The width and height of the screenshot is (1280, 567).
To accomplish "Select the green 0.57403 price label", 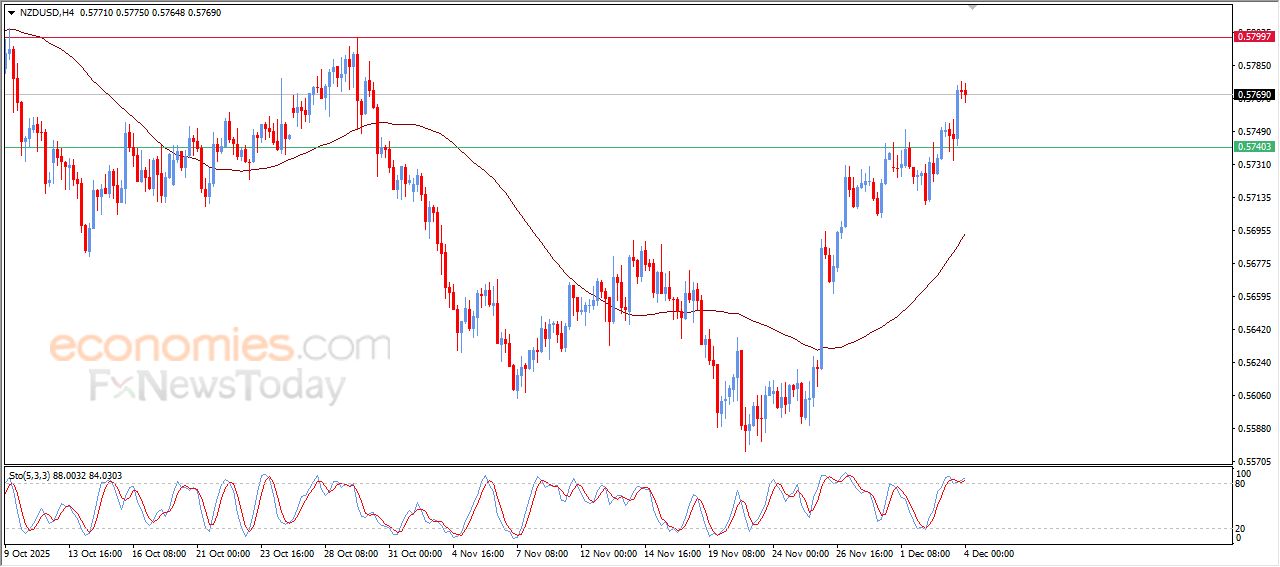I will point(1254,147).
